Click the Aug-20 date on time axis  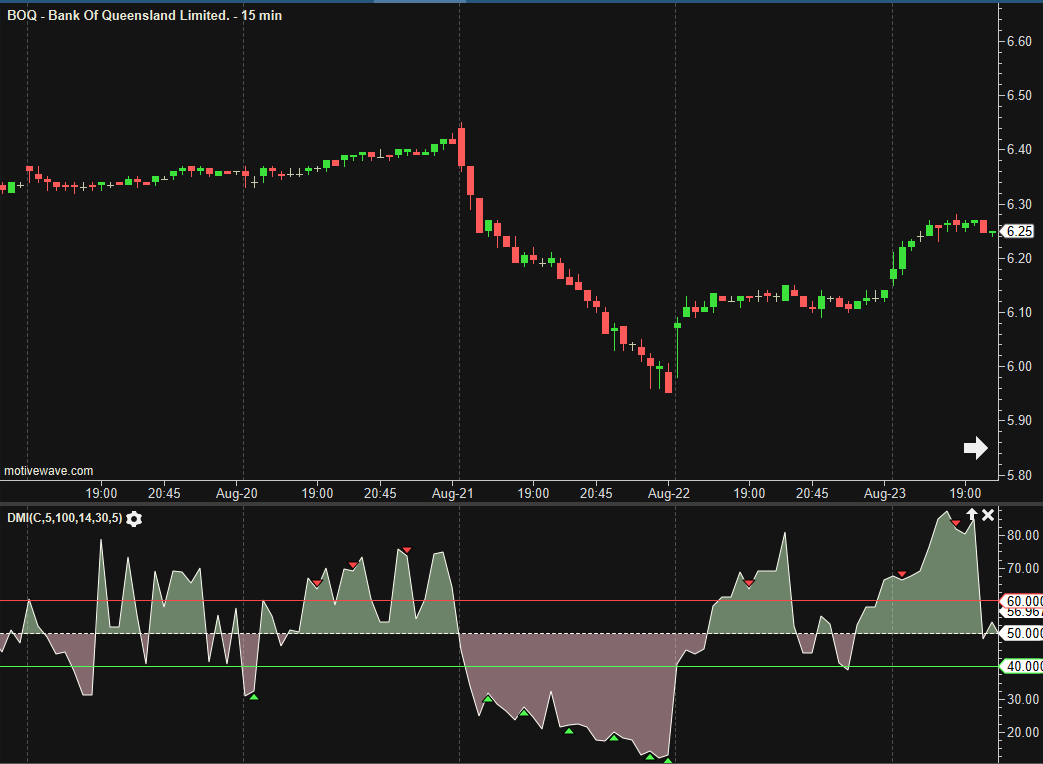click(237, 493)
